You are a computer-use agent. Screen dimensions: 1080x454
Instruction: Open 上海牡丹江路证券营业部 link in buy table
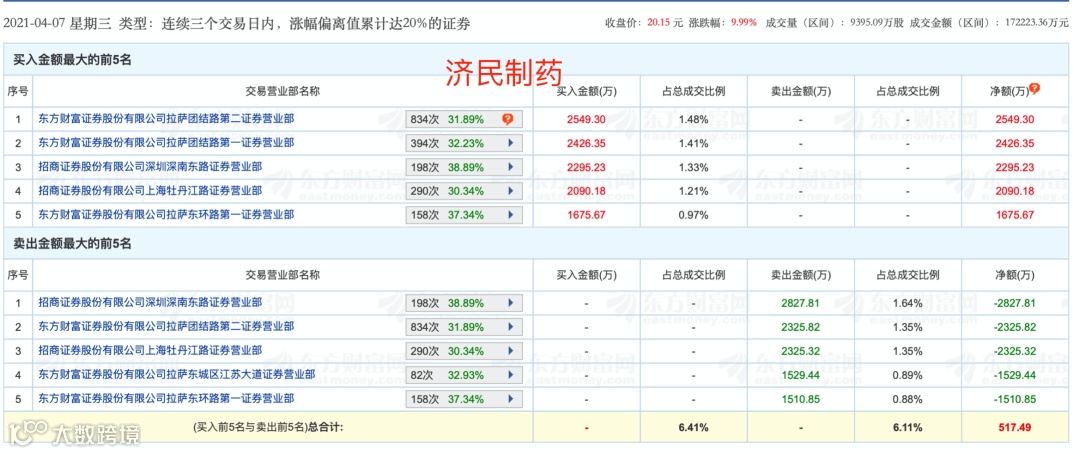[x=150, y=191]
